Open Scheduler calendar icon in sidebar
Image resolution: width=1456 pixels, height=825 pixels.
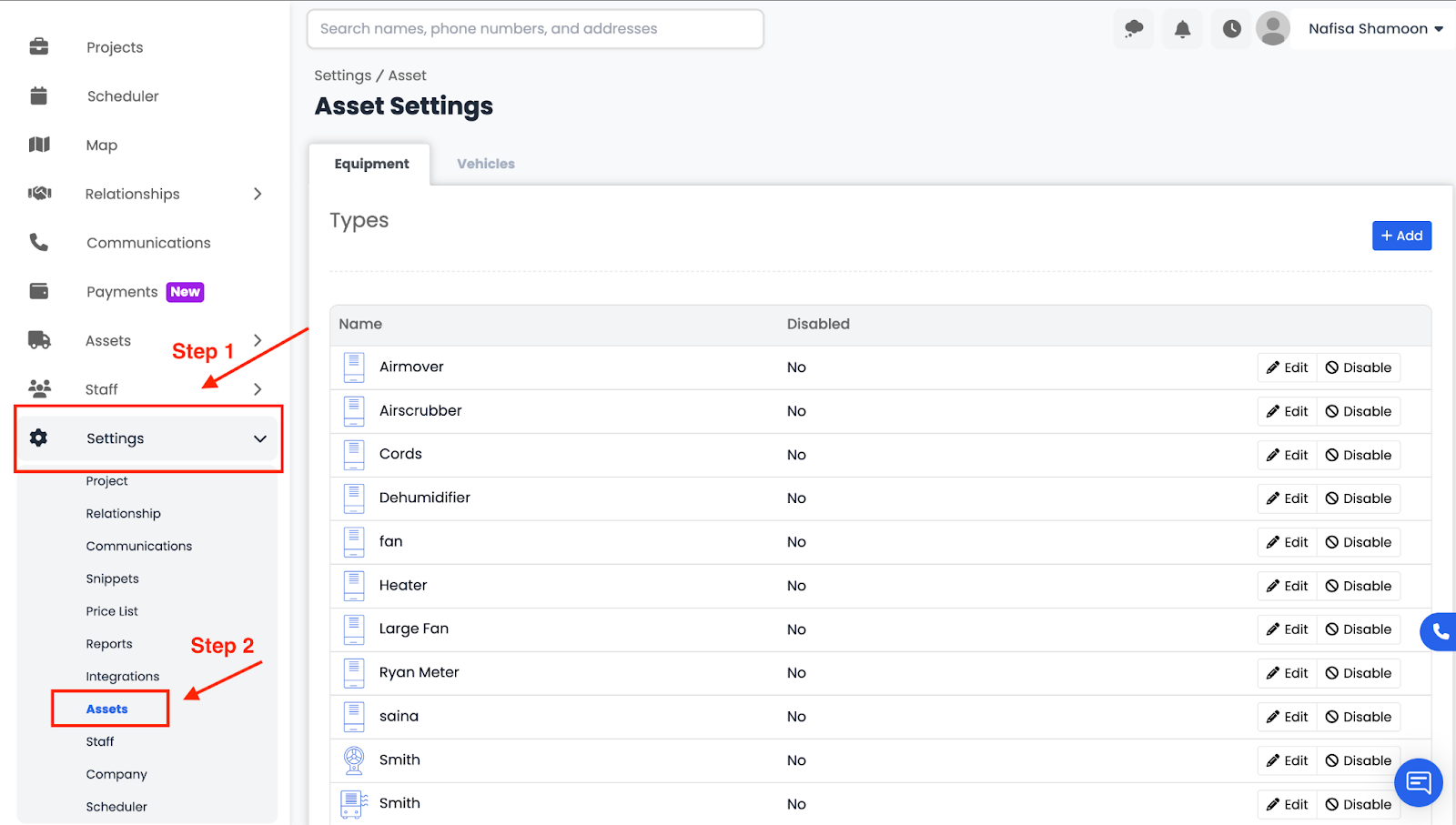(39, 96)
